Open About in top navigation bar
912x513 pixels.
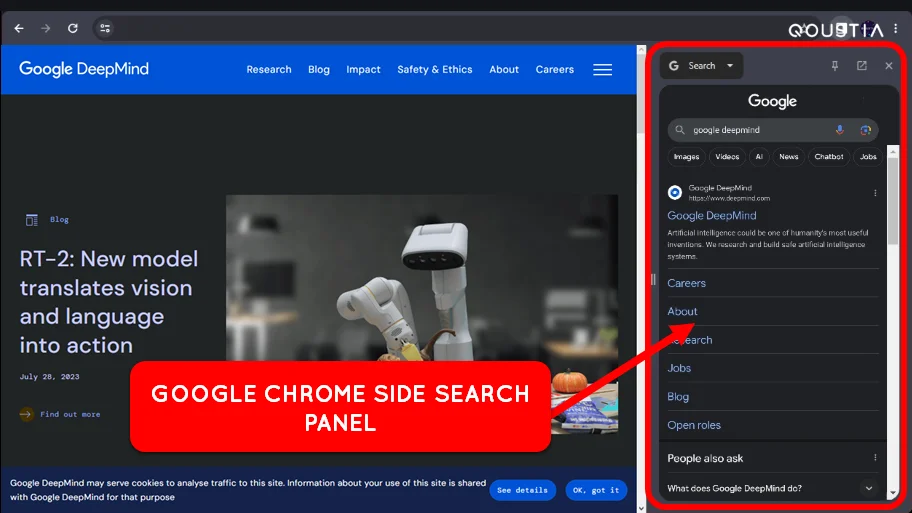tap(504, 69)
